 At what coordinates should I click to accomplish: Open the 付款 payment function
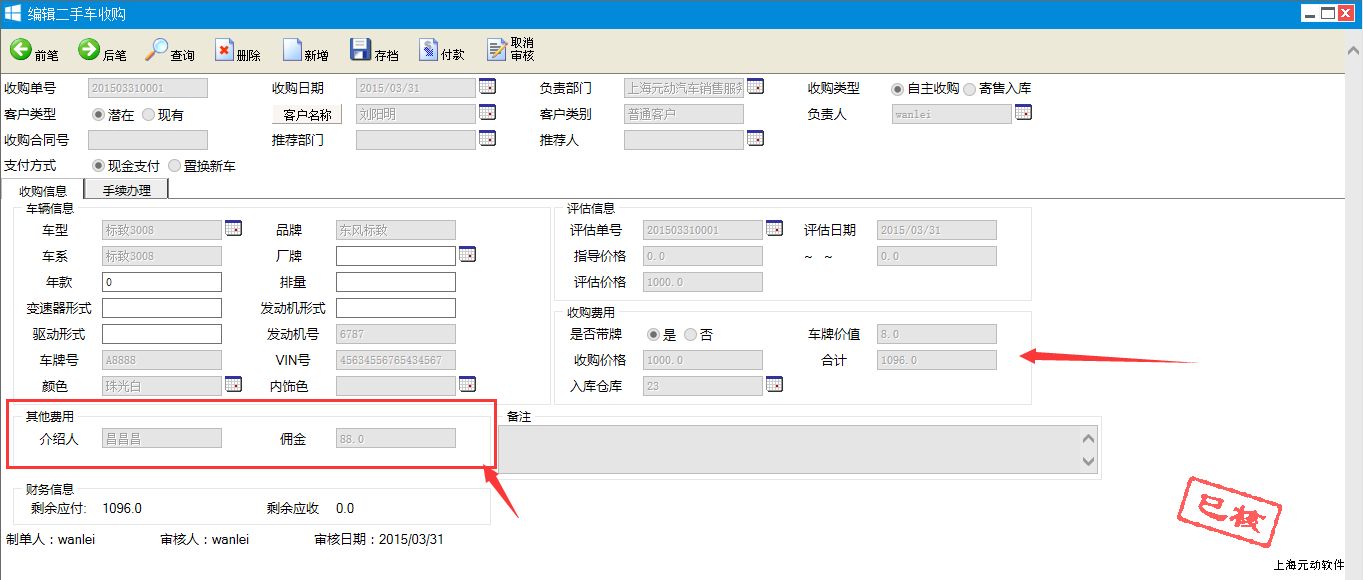pyautogui.click(x=428, y=50)
